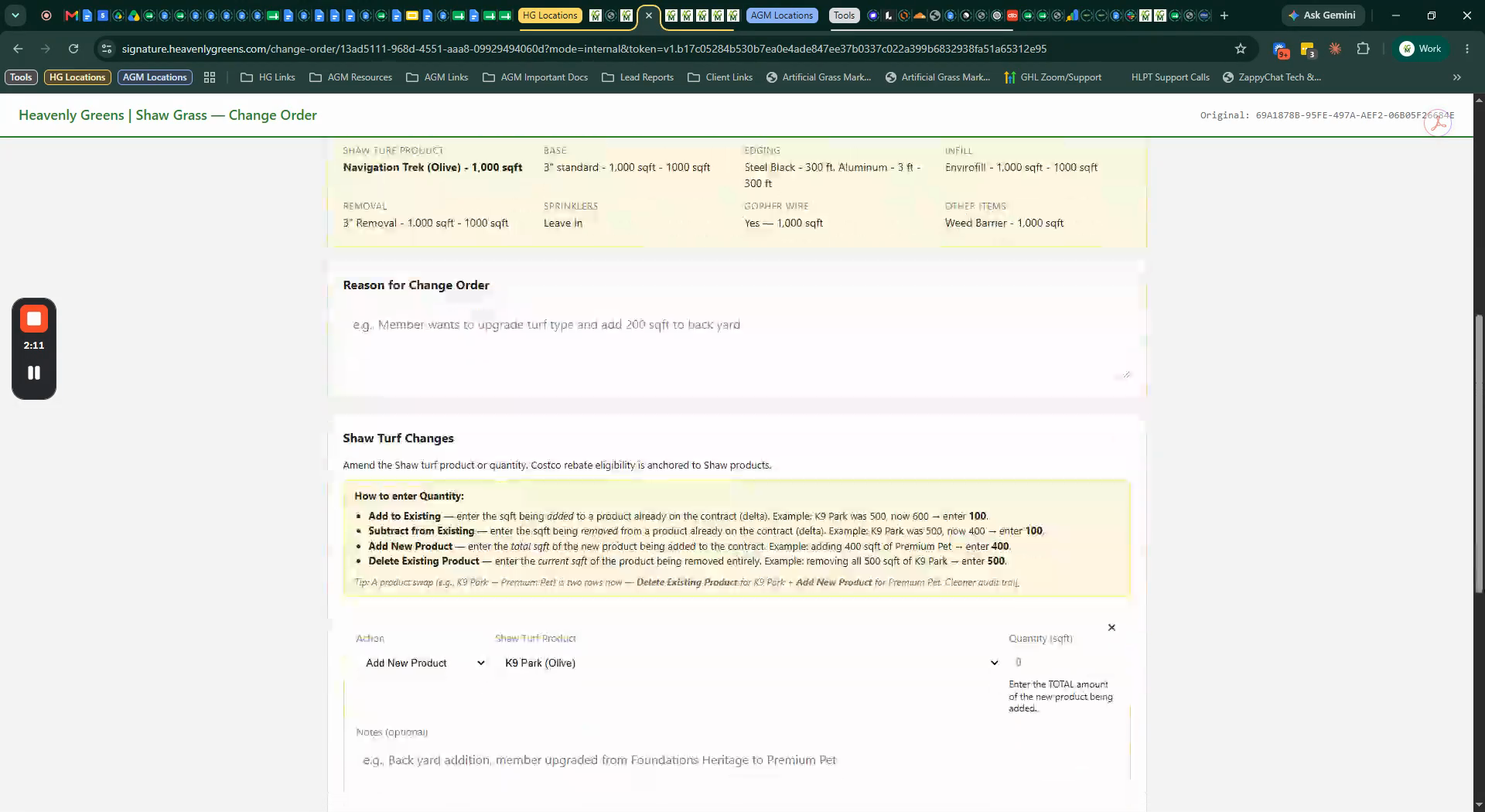Open the red-icon tab in Tools group

coord(1012,15)
